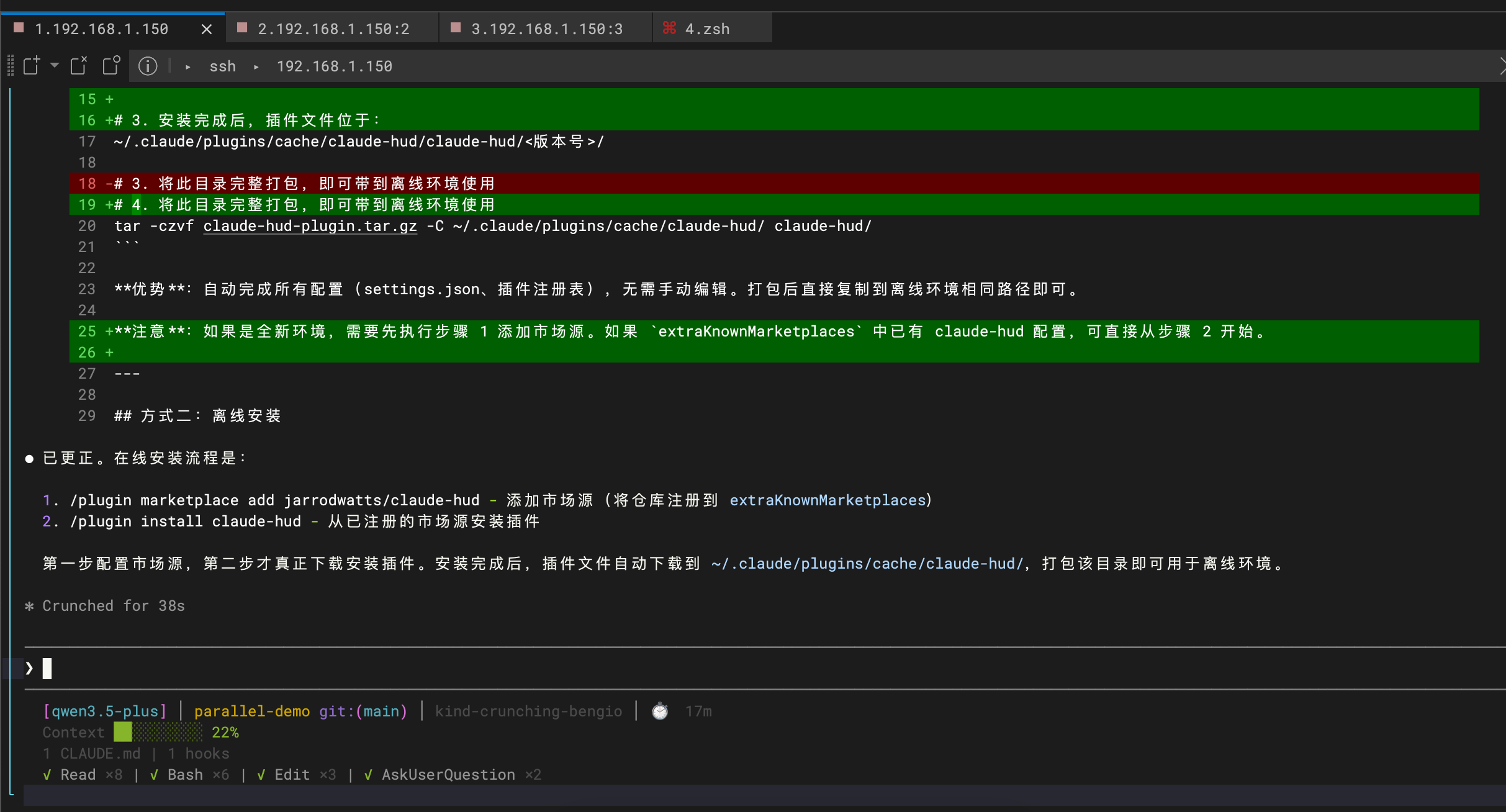This screenshot has width=1506, height=812.
Task: Click the claude-hud-plugin.tar.gz underlined filename
Action: click(310, 226)
